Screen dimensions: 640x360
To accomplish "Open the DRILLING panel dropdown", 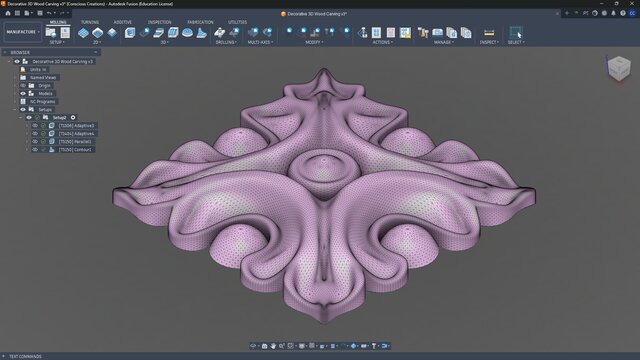I will click(226, 42).
